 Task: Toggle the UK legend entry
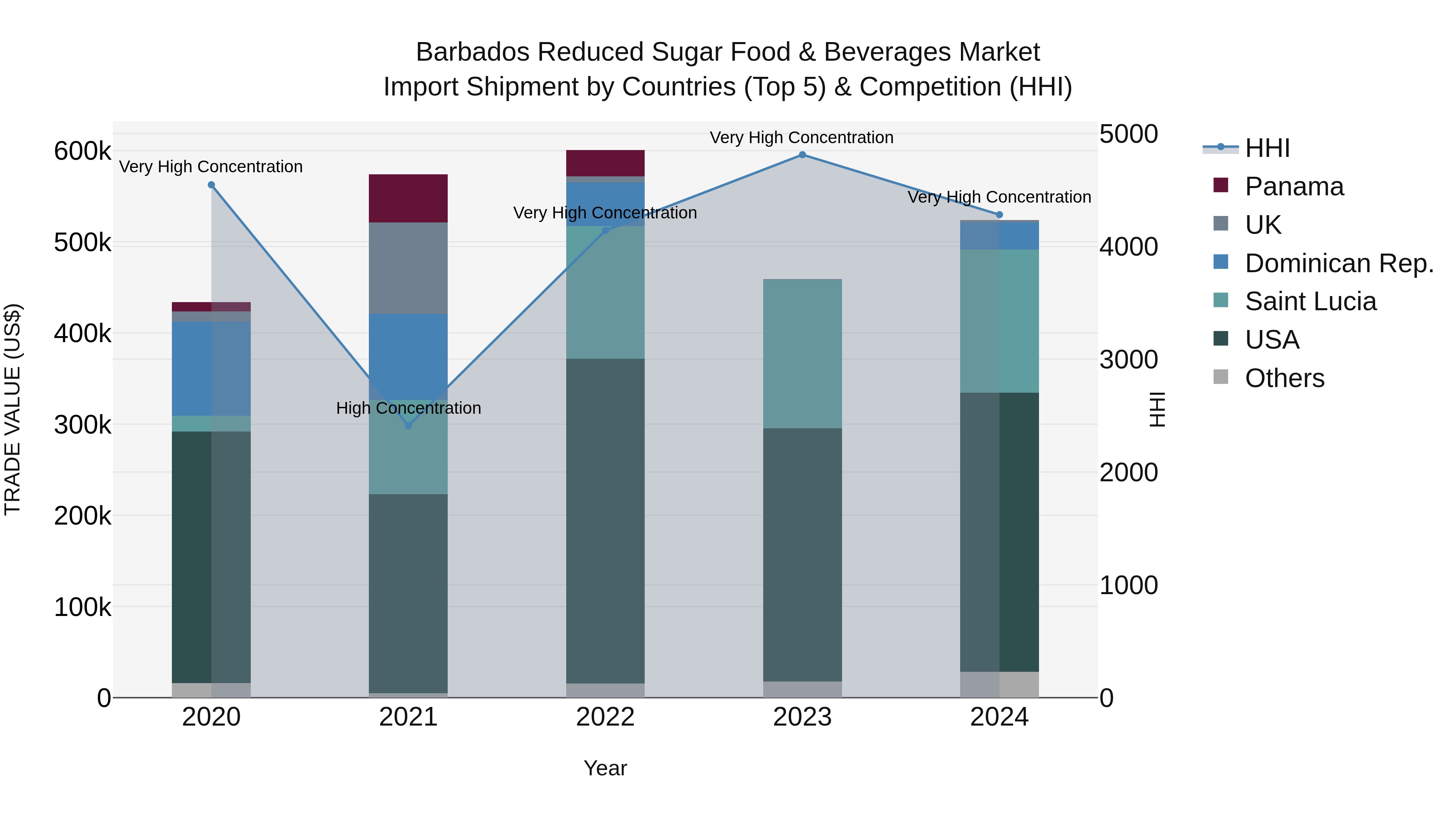(x=1247, y=224)
